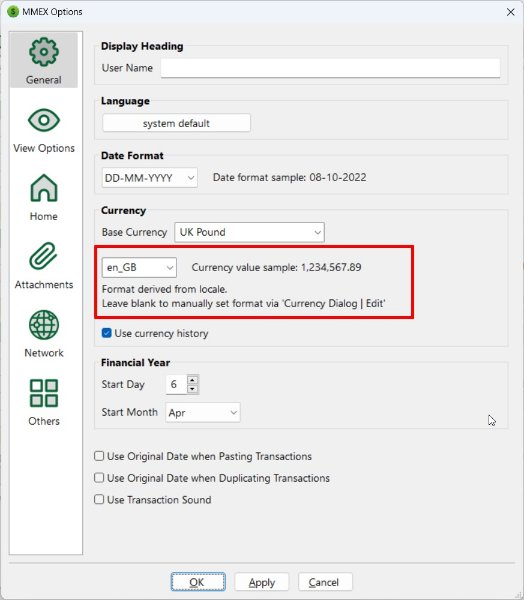Viewport: 524px width, 600px height.
Task: Switch to View Options eye icon
Action: tap(44, 120)
